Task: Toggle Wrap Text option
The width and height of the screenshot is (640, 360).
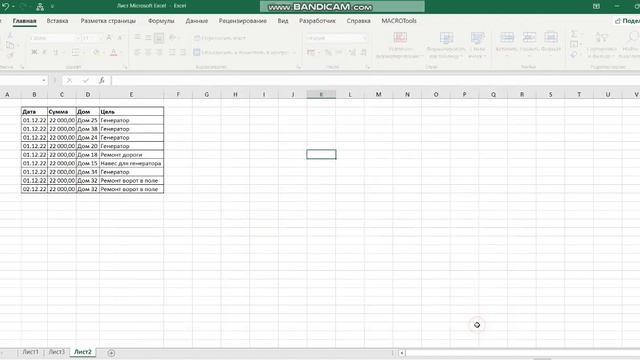Action: (x=220, y=38)
